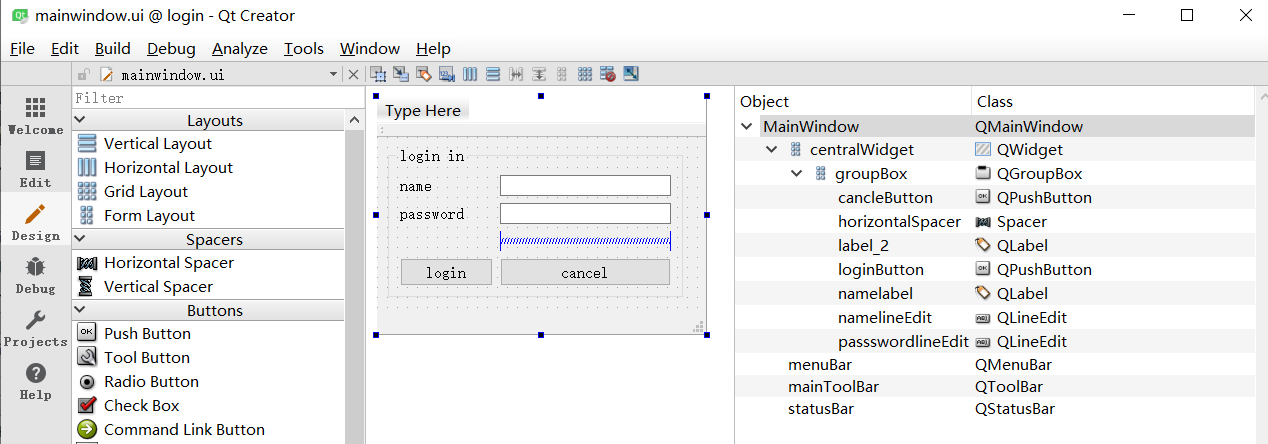The image size is (1268, 444).
Task: Activate Edit Buddies toolbar tool
Action: click(x=424, y=74)
